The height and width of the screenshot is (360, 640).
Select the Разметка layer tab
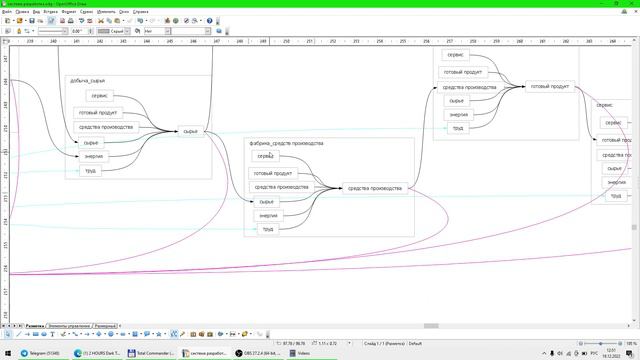coord(35,326)
